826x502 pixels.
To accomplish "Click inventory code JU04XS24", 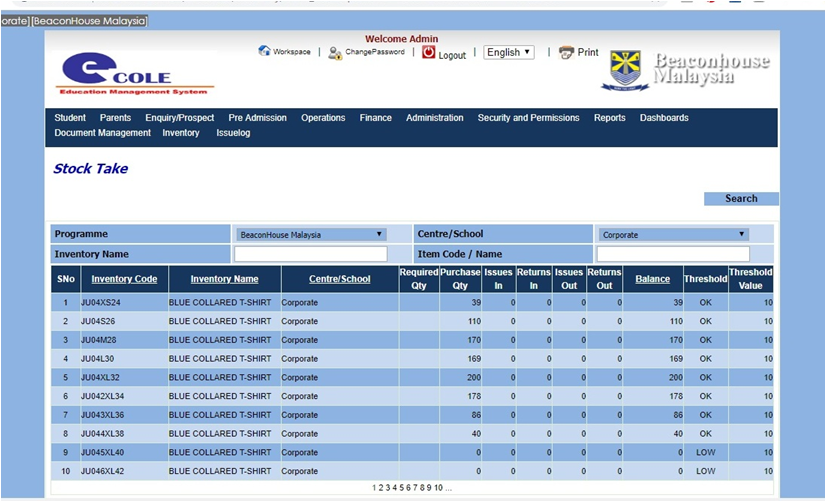I will tap(101, 302).
